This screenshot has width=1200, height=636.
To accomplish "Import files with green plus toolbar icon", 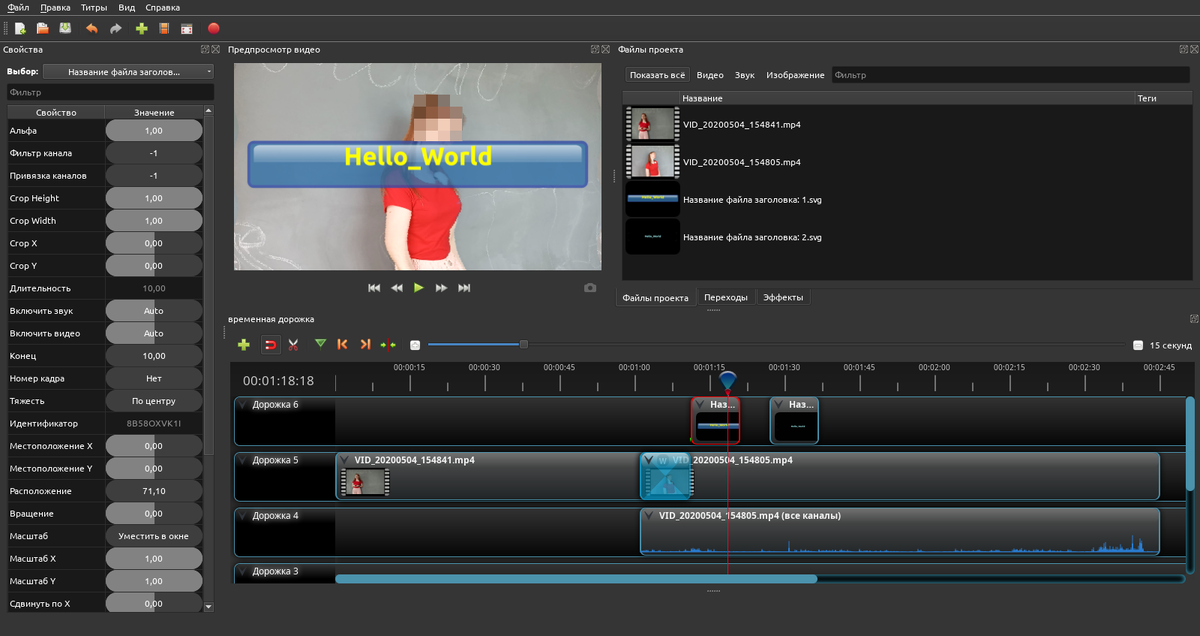I will [x=141, y=28].
